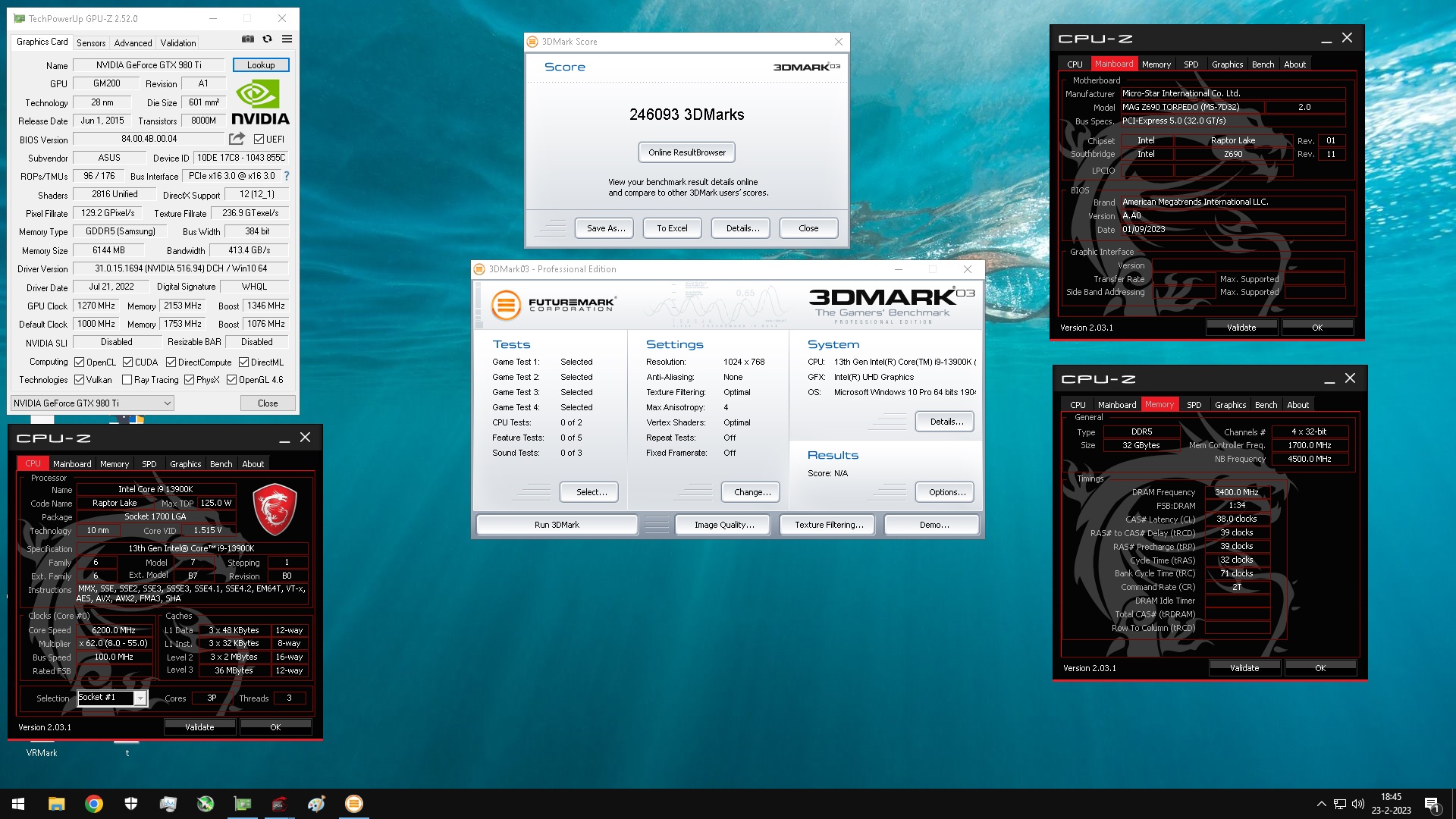
Task: Click Image Quality button
Action: [x=723, y=525]
